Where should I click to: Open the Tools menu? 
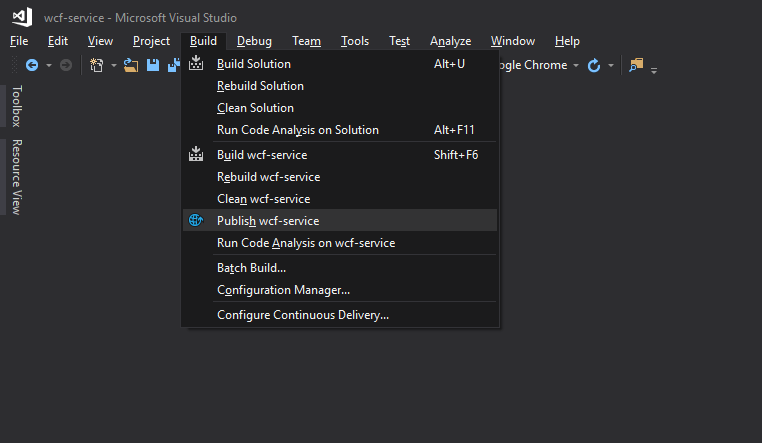pos(355,41)
